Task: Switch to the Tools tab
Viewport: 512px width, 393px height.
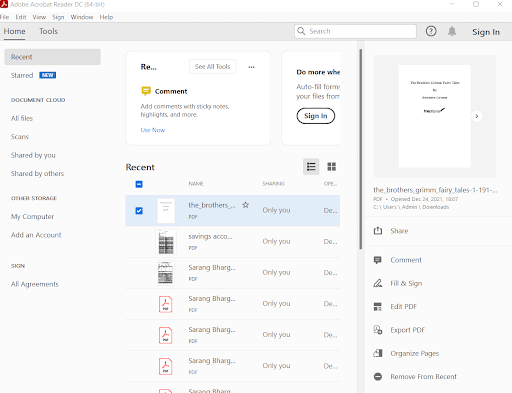Action: pos(48,31)
